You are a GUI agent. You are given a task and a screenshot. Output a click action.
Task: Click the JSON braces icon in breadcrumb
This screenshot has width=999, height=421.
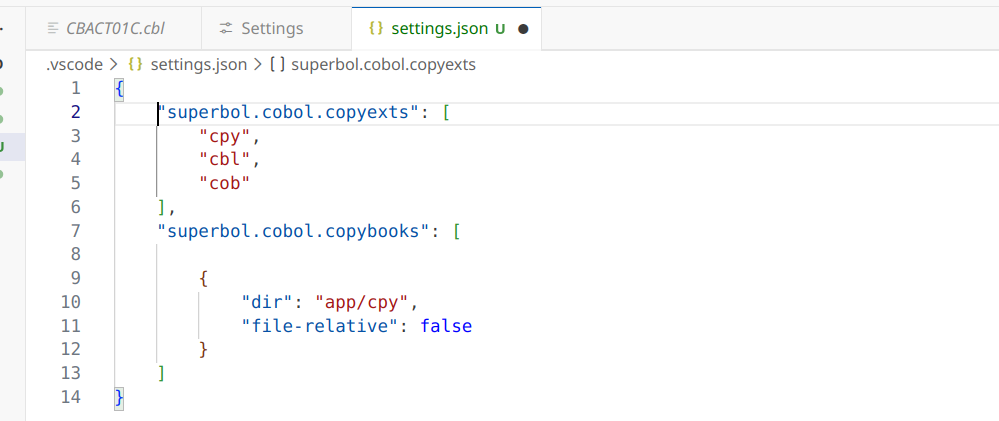pyautogui.click(x=134, y=64)
